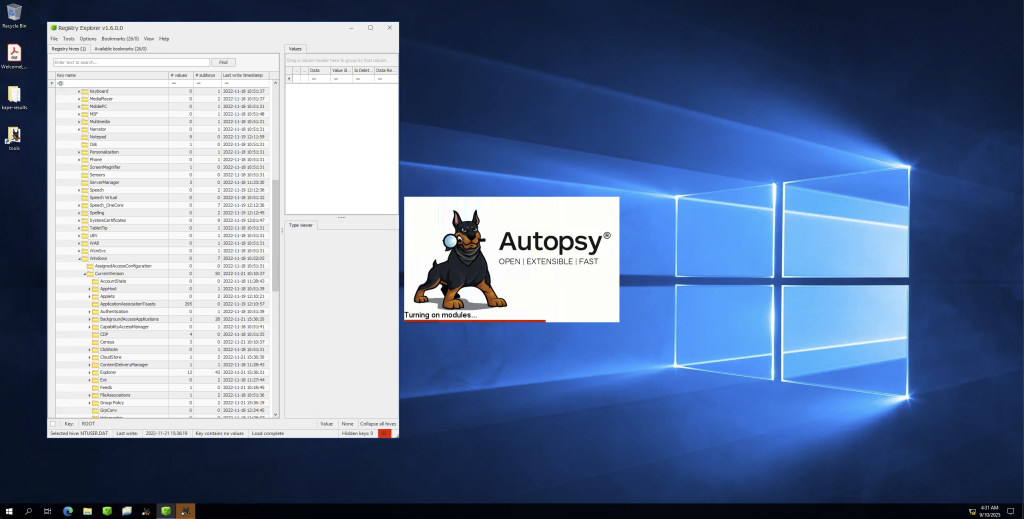Image resolution: width=1024 pixels, height=519 pixels.
Task: Select the Group Policy key row
Action: coord(163,403)
